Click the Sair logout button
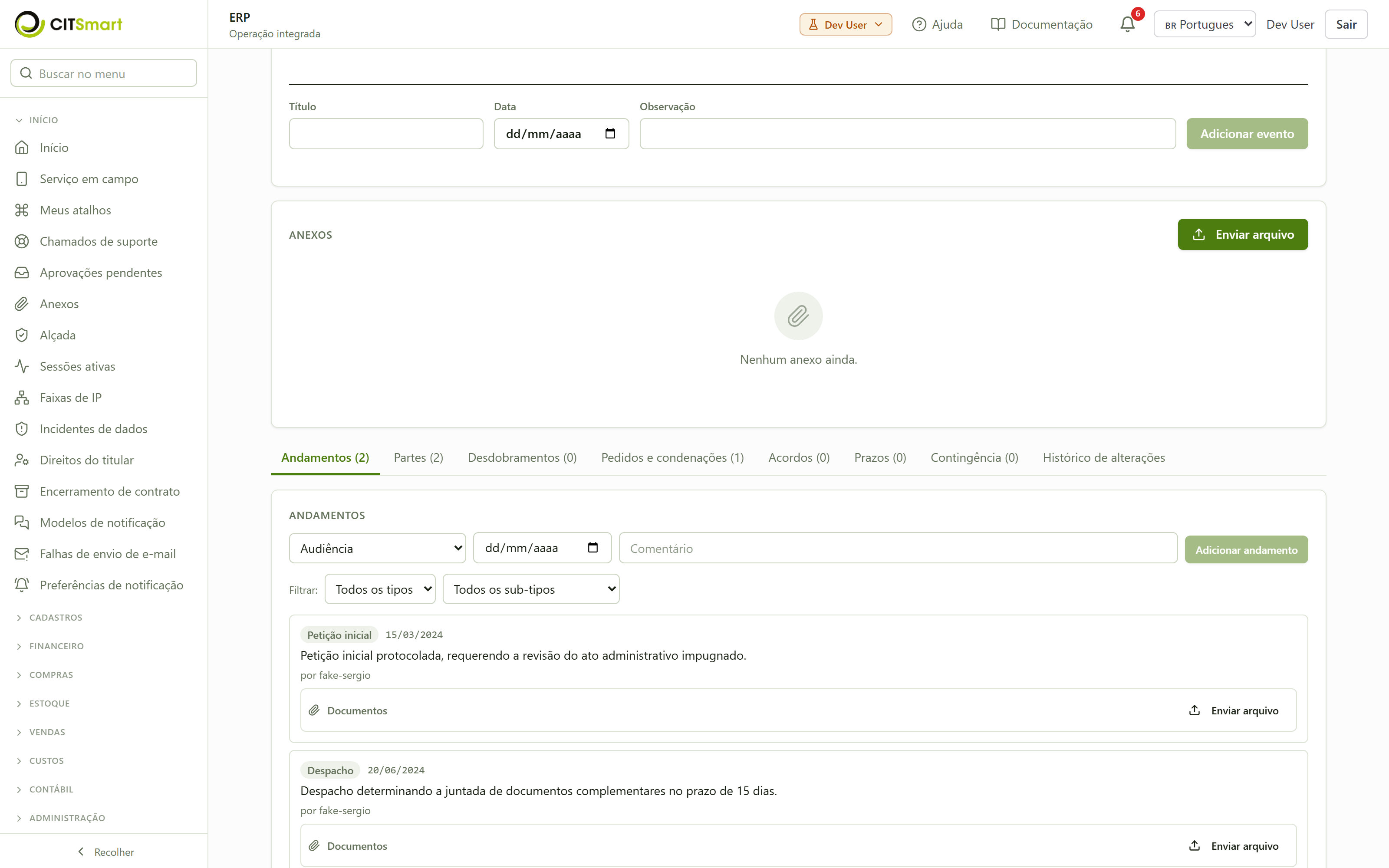The width and height of the screenshot is (1389, 868). pyautogui.click(x=1346, y=24)
